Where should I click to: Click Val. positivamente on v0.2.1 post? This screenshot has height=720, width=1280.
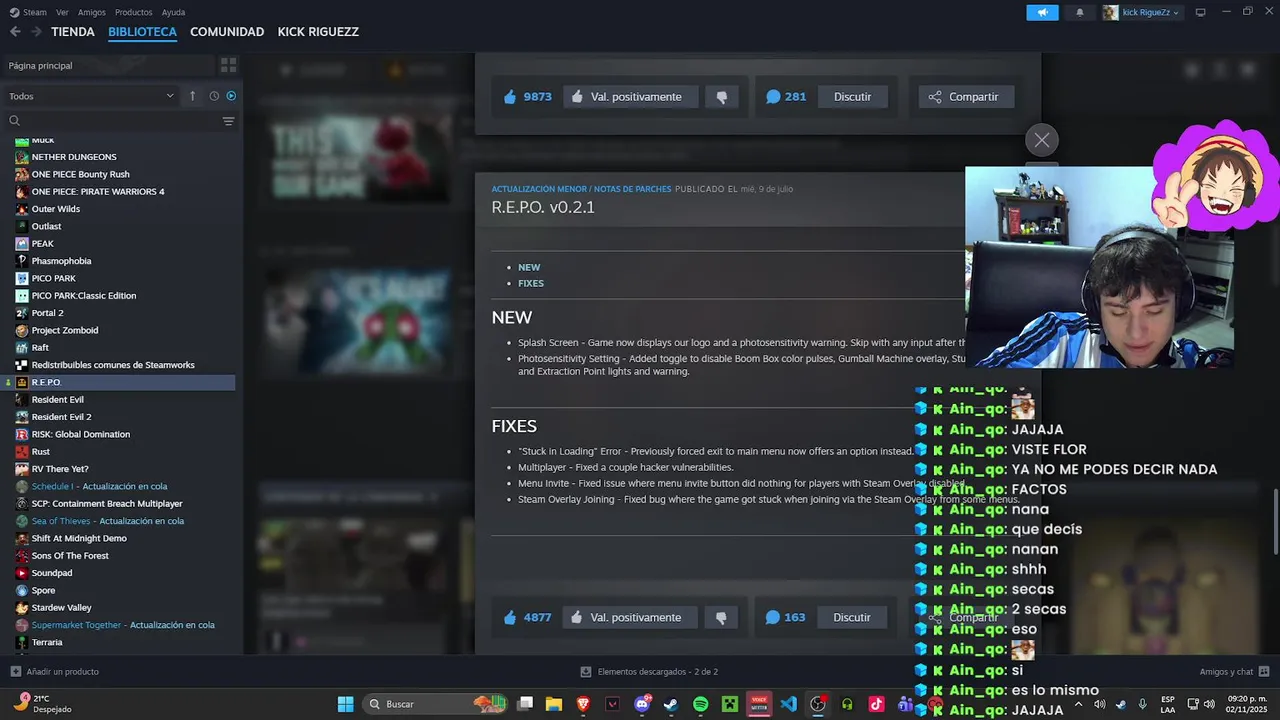(x=630, y=617)
